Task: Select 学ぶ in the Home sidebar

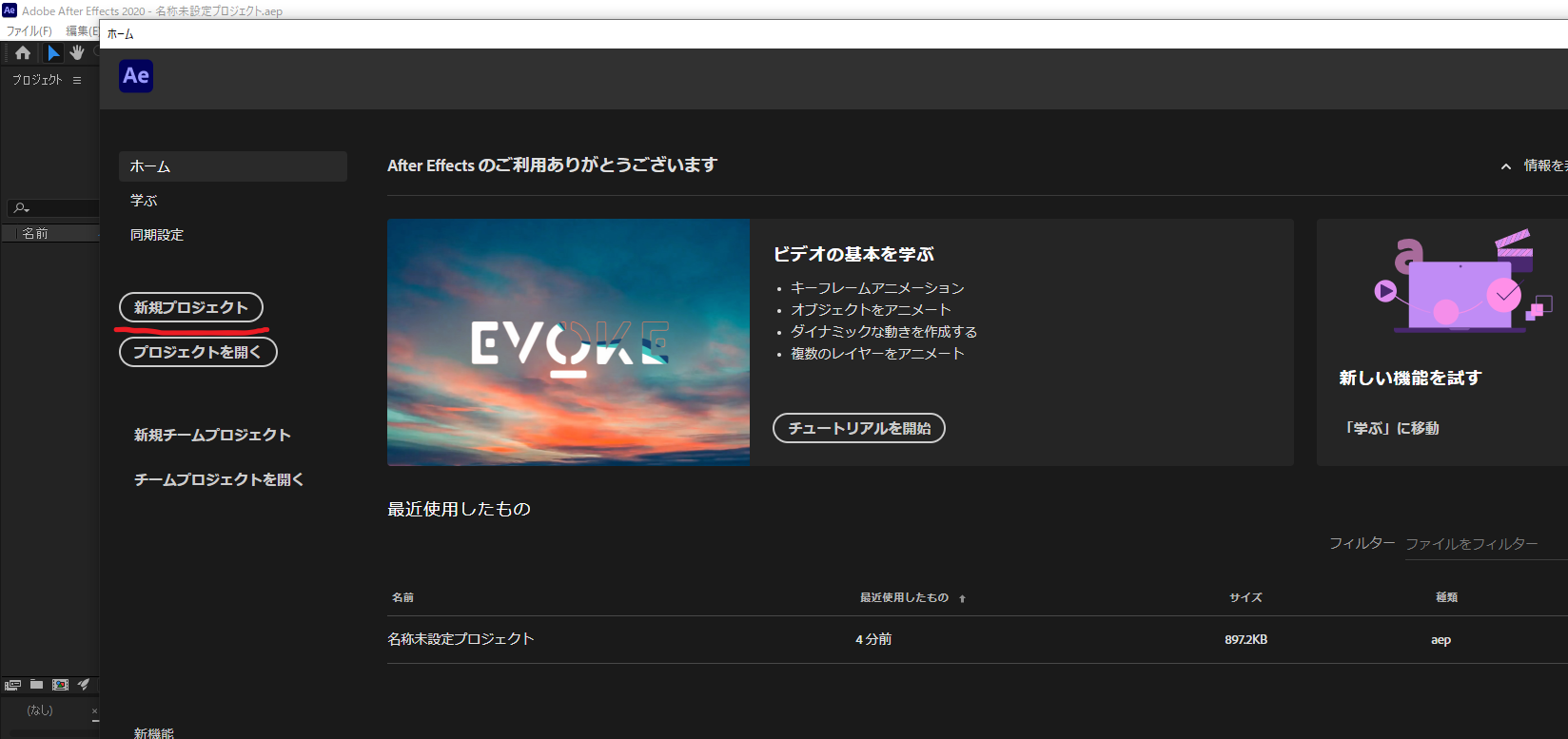Action: [144, 201]
